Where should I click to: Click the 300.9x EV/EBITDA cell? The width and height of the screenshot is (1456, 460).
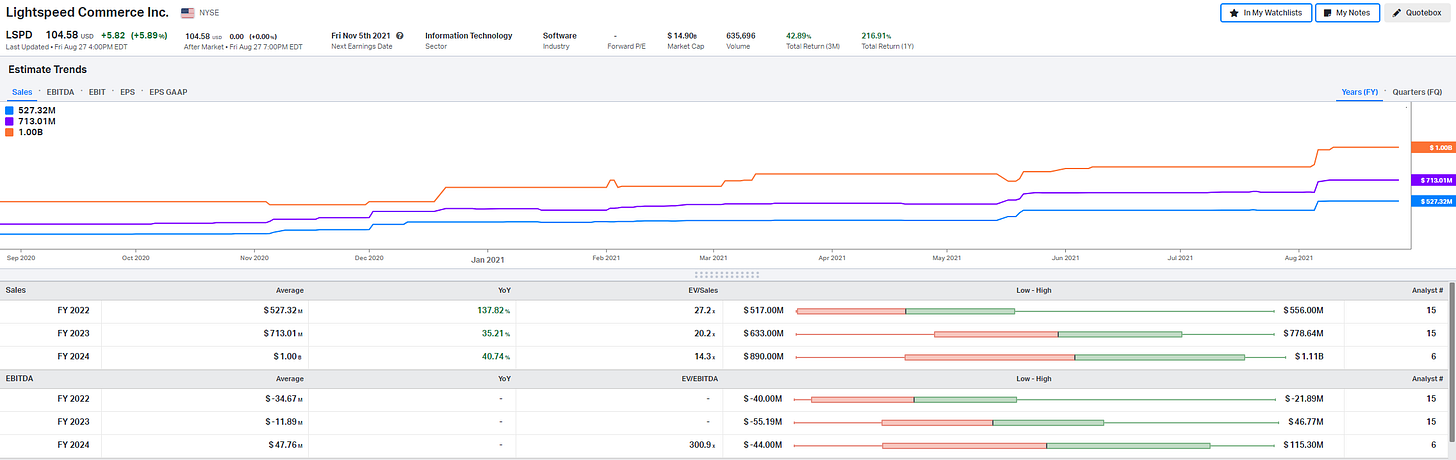702,445
